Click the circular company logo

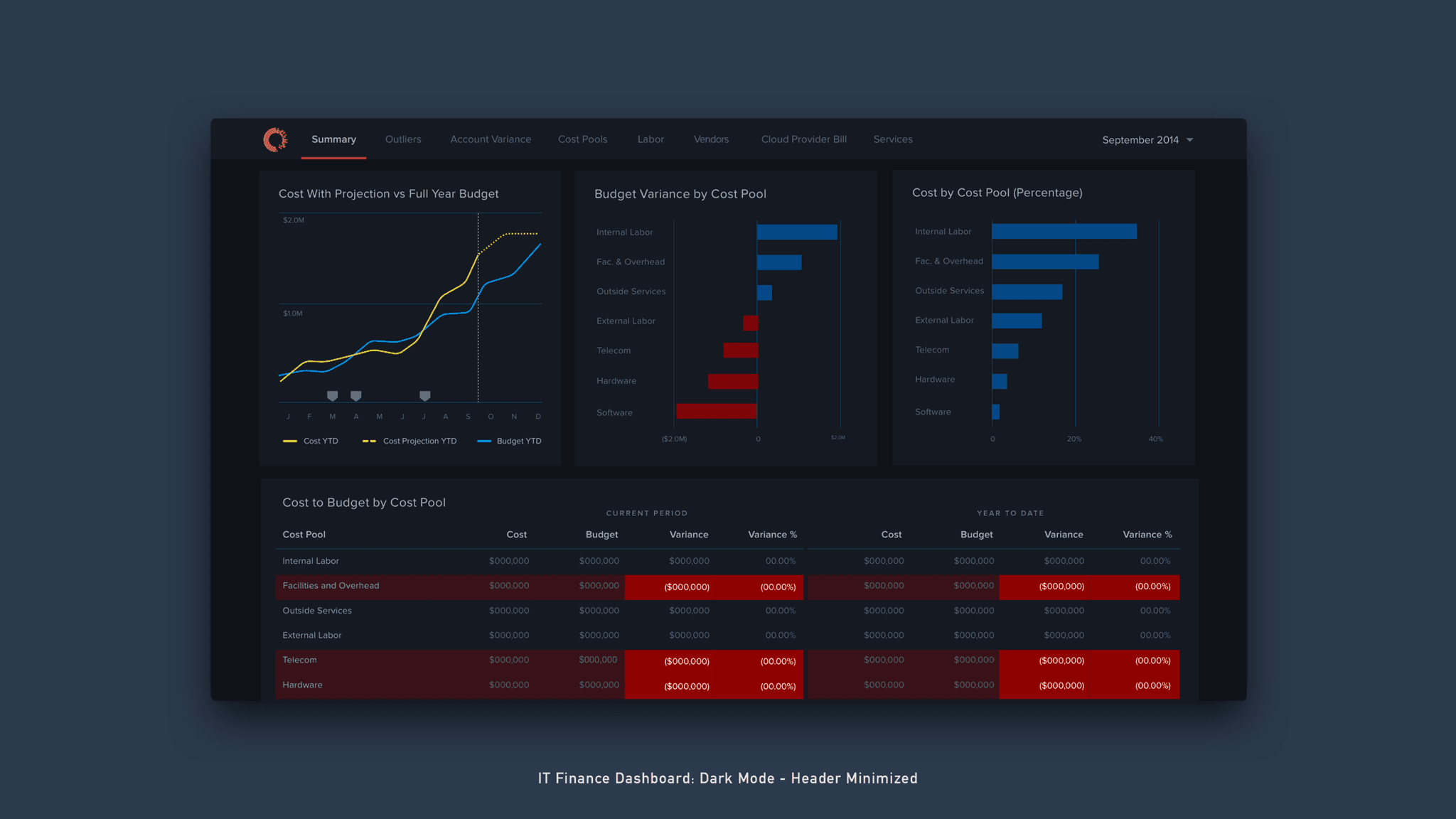[276, 139]
